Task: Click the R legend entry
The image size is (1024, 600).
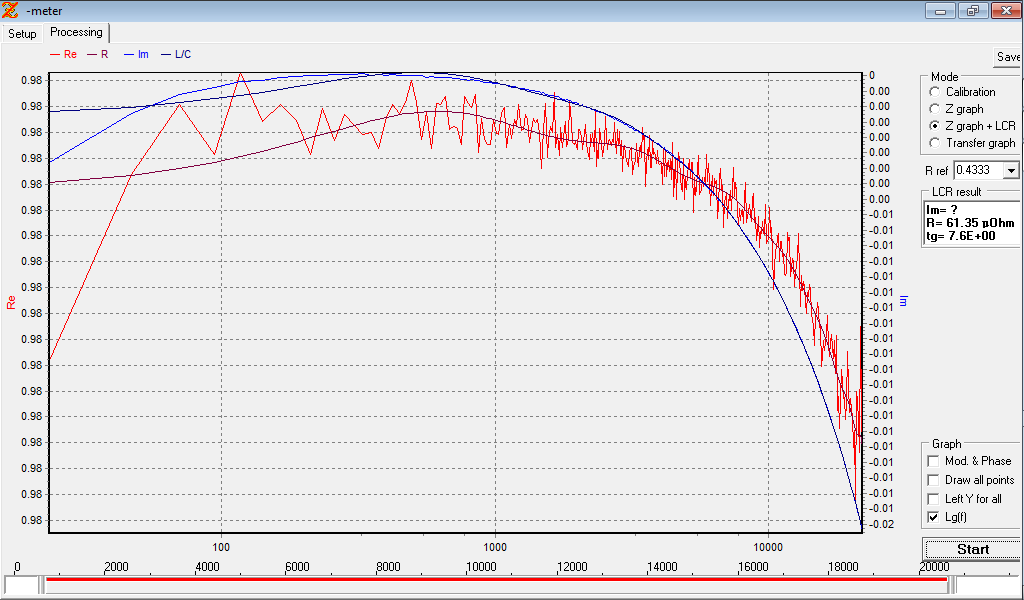Action: 98,54
